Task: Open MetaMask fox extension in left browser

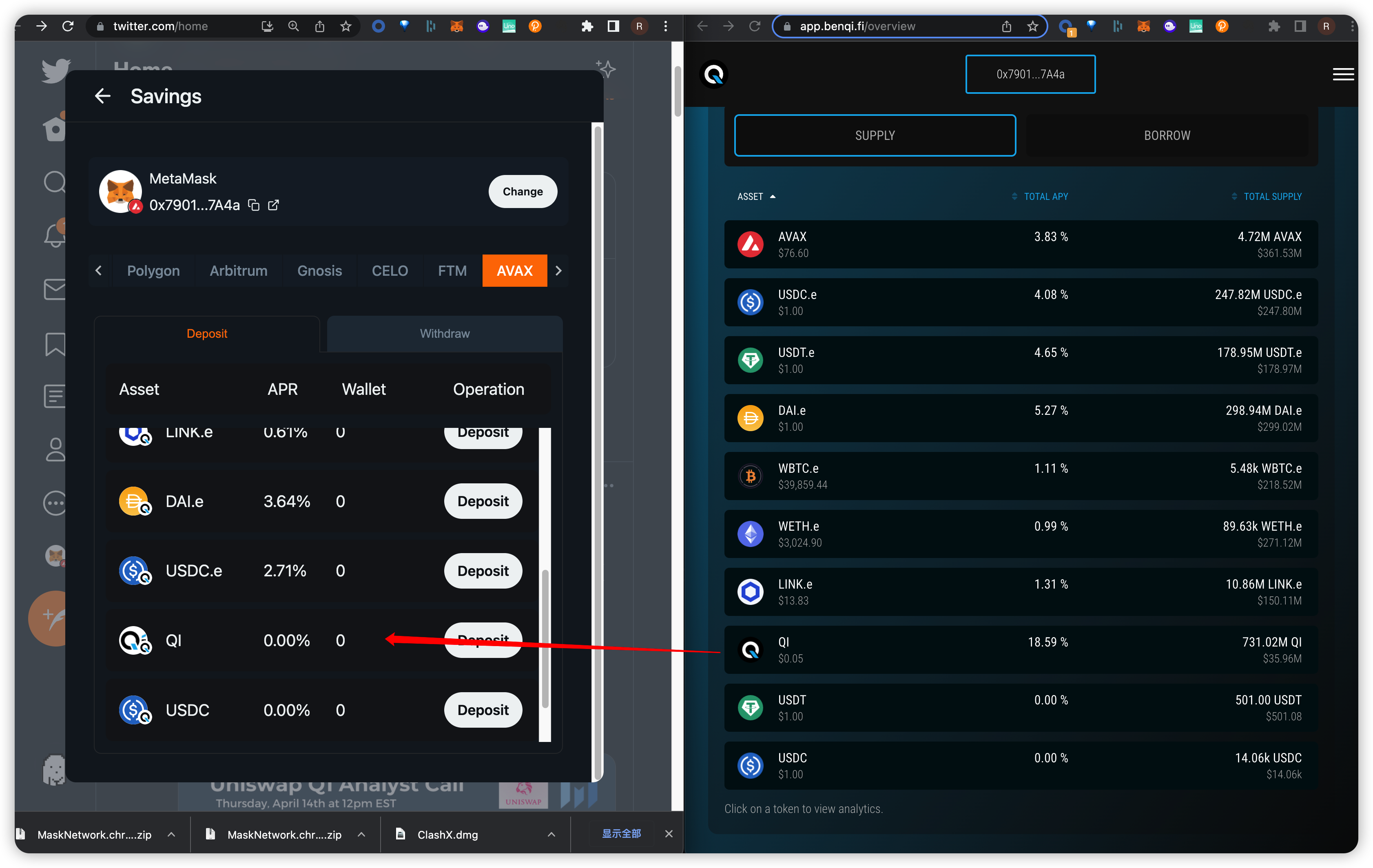Action: (457, 26)
